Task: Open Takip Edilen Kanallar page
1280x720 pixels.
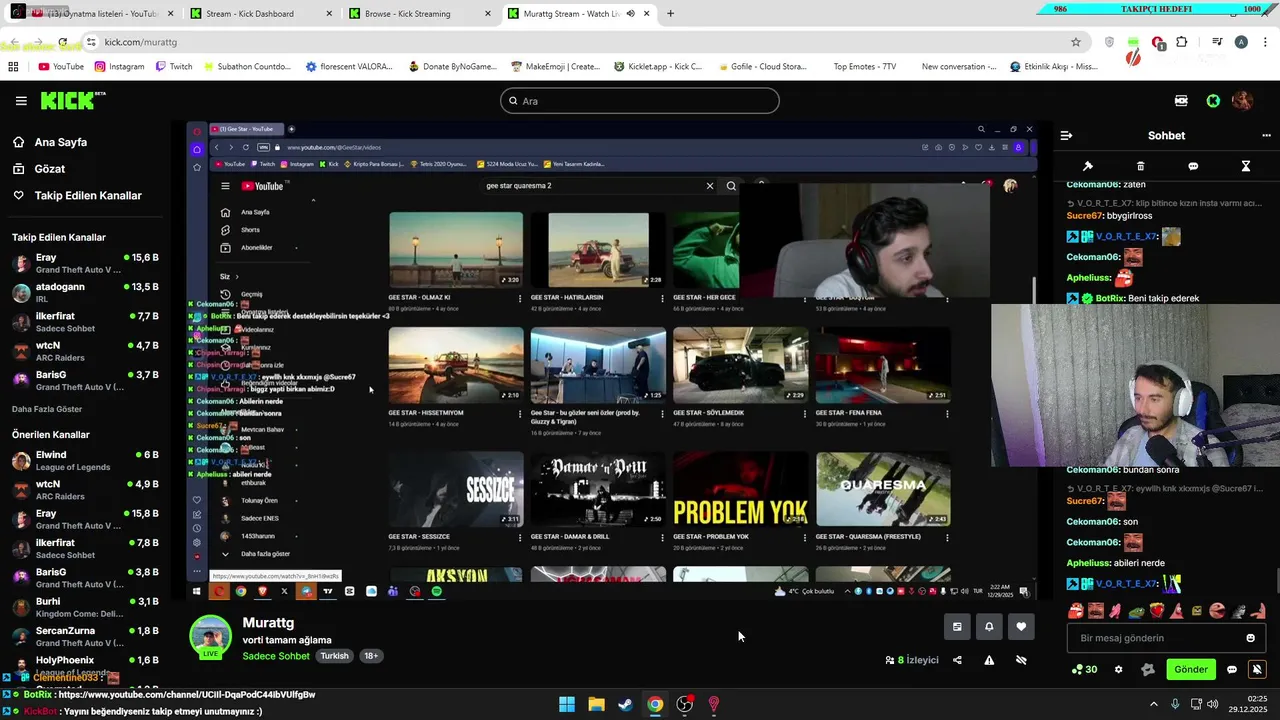Action: (x=77, y=195)
